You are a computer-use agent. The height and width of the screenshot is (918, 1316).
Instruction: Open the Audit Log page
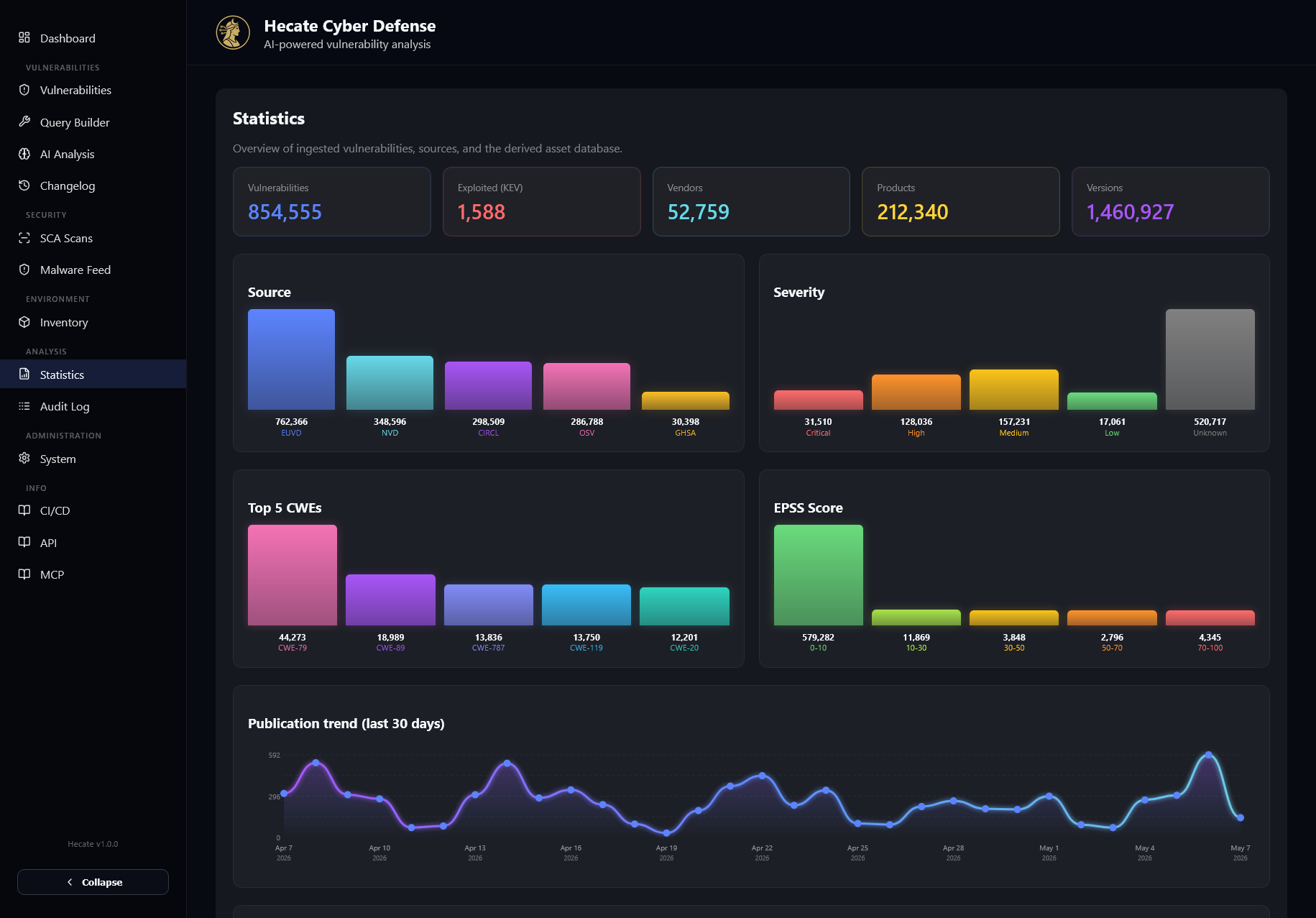[93, 406]
